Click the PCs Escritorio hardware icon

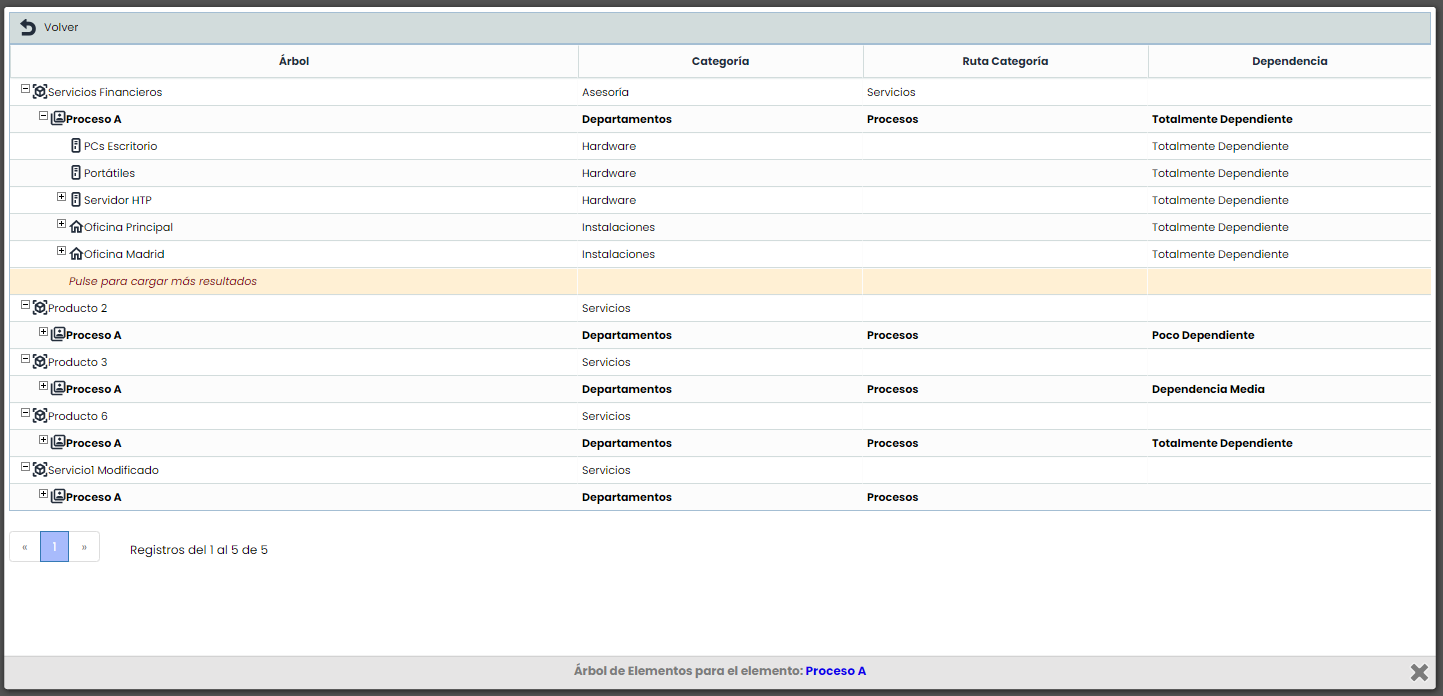[76, 146]
